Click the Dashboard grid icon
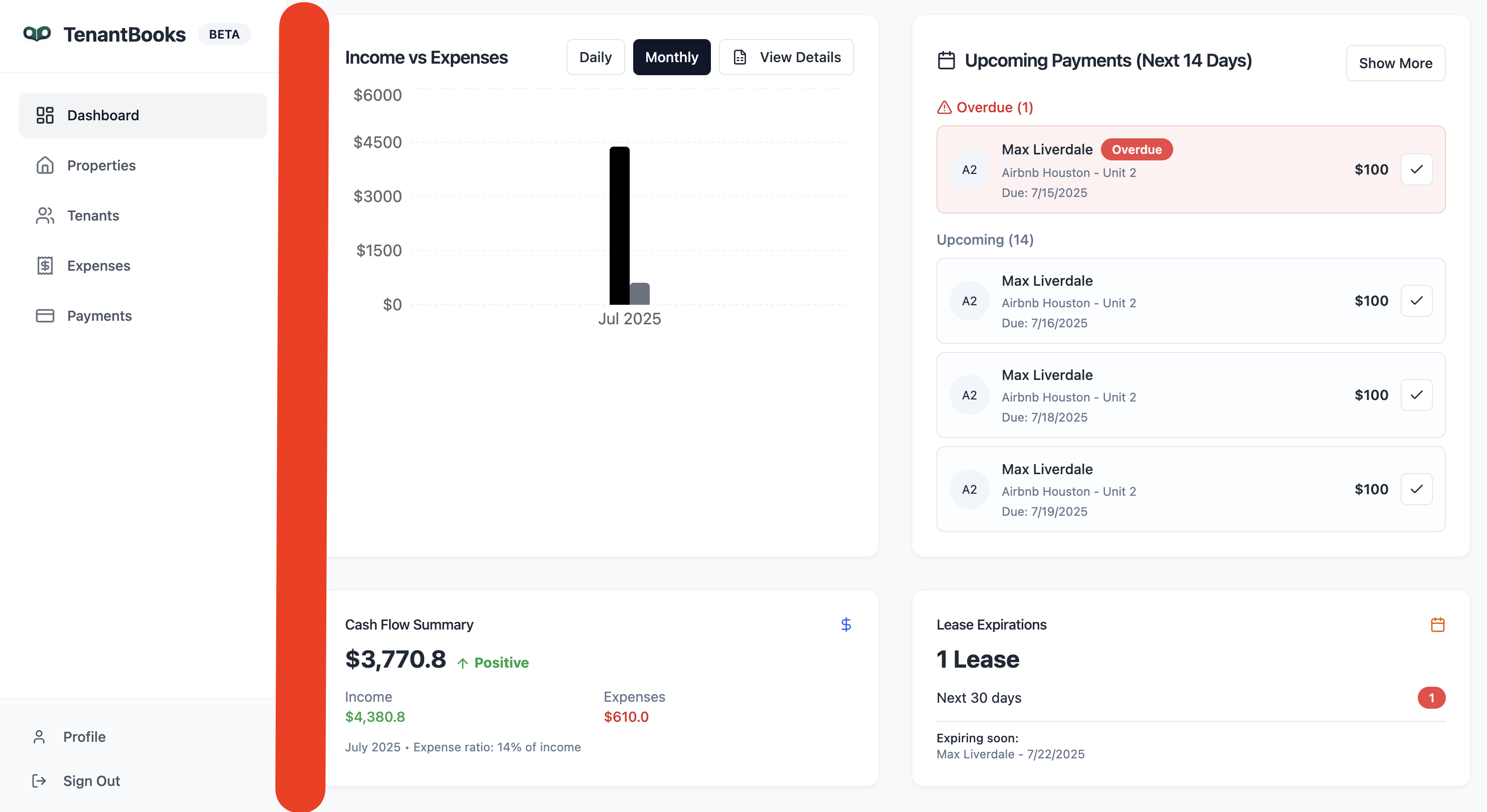The width and height of the screenshot is (1487, 812). [45, 115]
